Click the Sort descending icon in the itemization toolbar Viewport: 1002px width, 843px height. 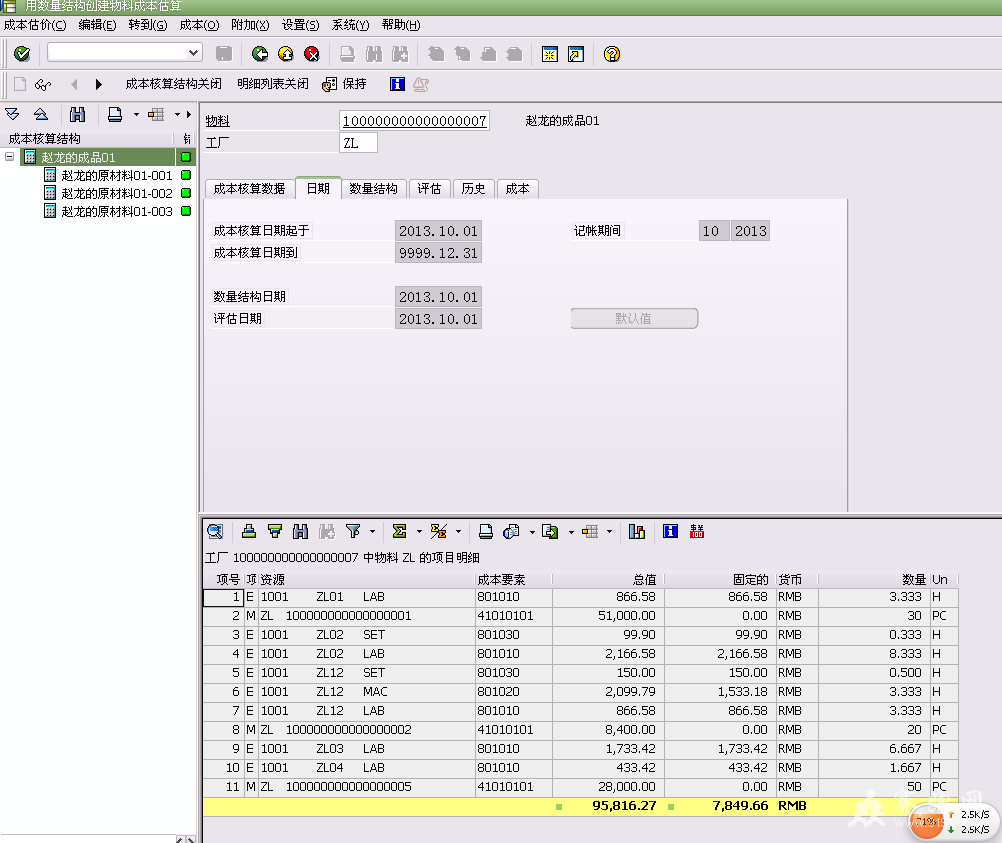pyautogui.click(x=275, y=531)
